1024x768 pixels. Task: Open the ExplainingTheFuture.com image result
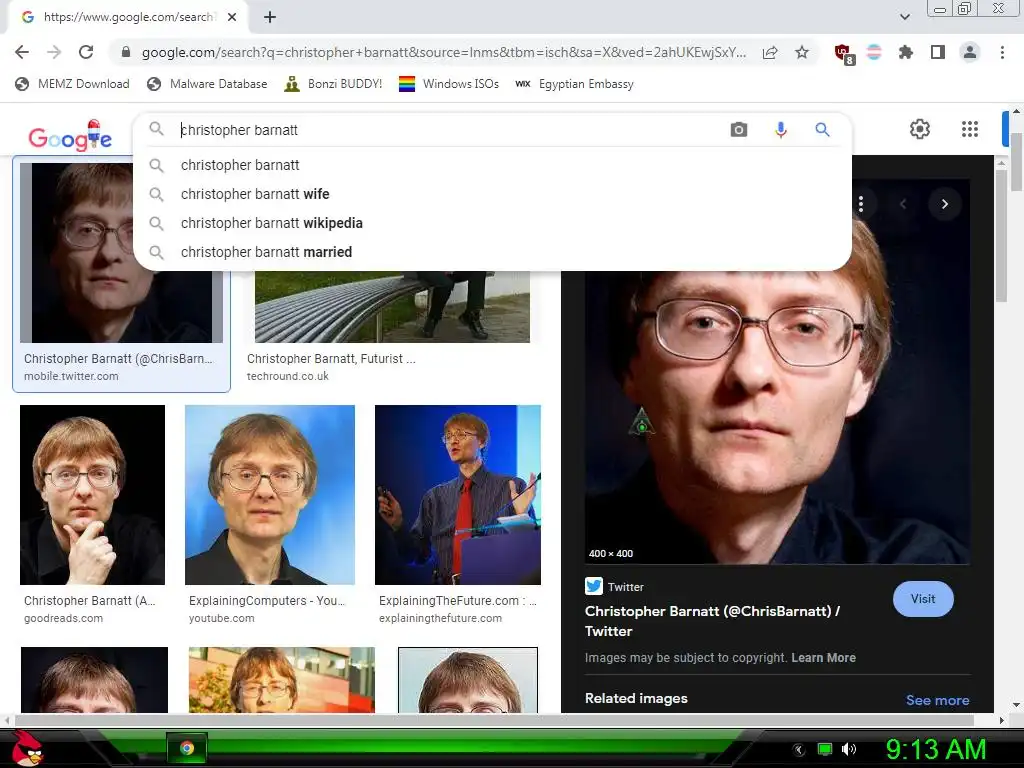[x=458, y=494]
